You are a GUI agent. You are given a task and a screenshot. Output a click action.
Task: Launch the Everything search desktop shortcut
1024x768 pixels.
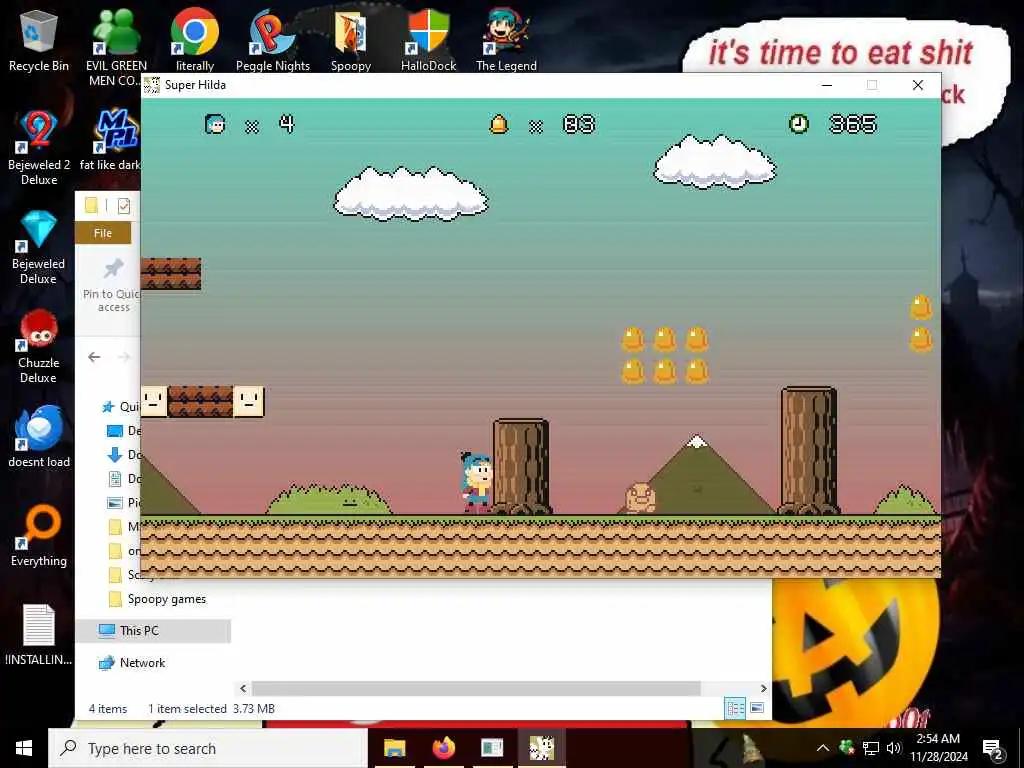[39, 536]
